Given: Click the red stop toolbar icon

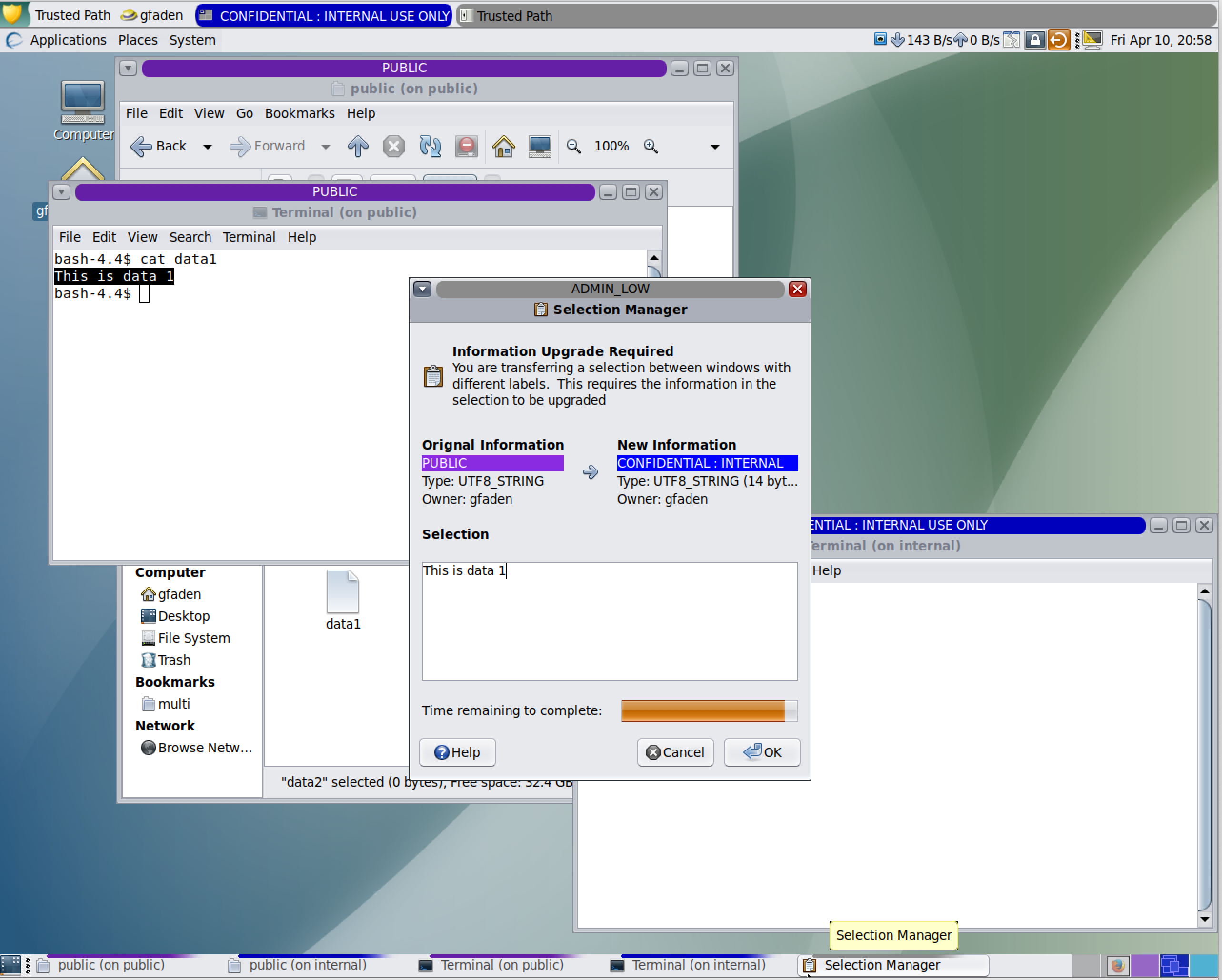Looking at the screenshot, I should [x=467, y=146].
